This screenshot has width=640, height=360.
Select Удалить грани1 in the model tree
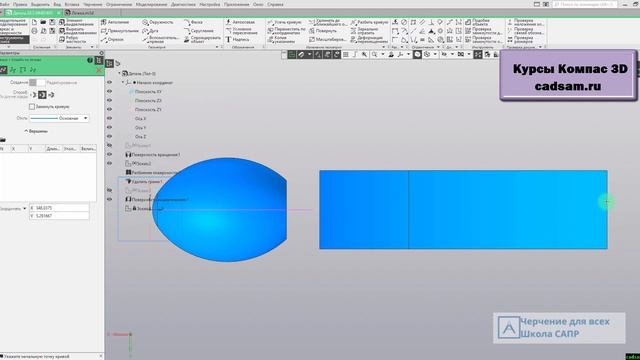pos(144,182)
